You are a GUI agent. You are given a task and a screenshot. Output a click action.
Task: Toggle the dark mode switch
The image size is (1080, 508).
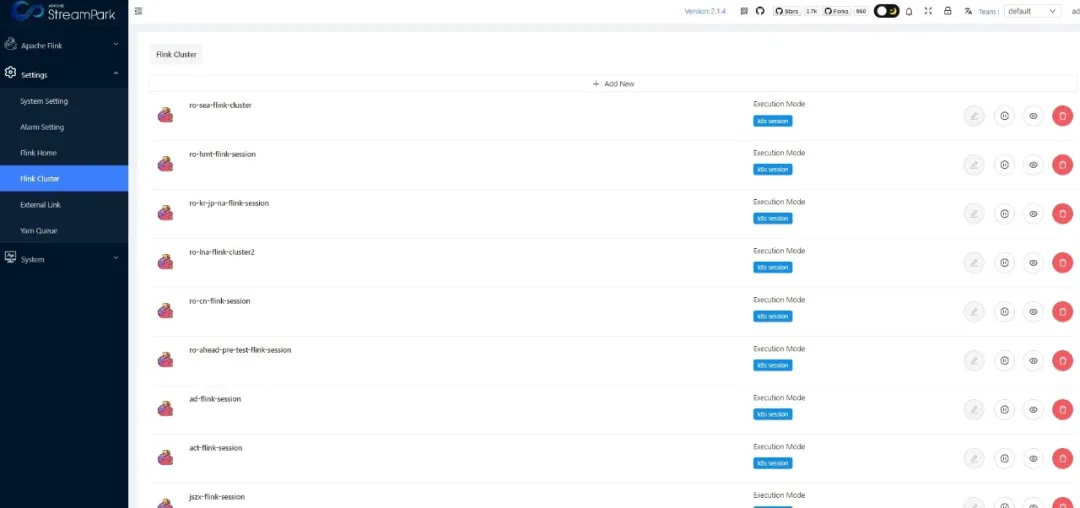click(x=886, y=11)
